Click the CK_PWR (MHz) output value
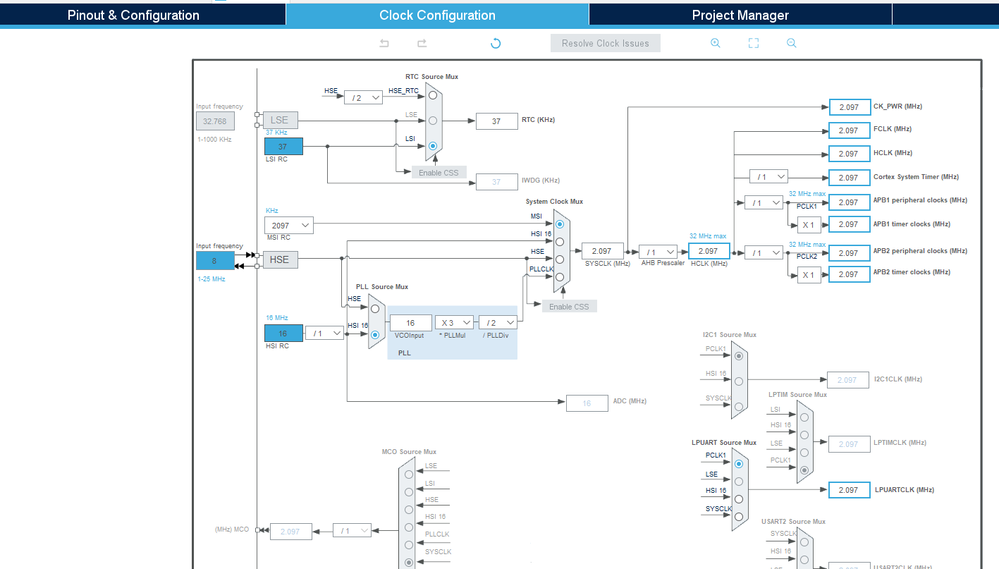 point(849,107)
